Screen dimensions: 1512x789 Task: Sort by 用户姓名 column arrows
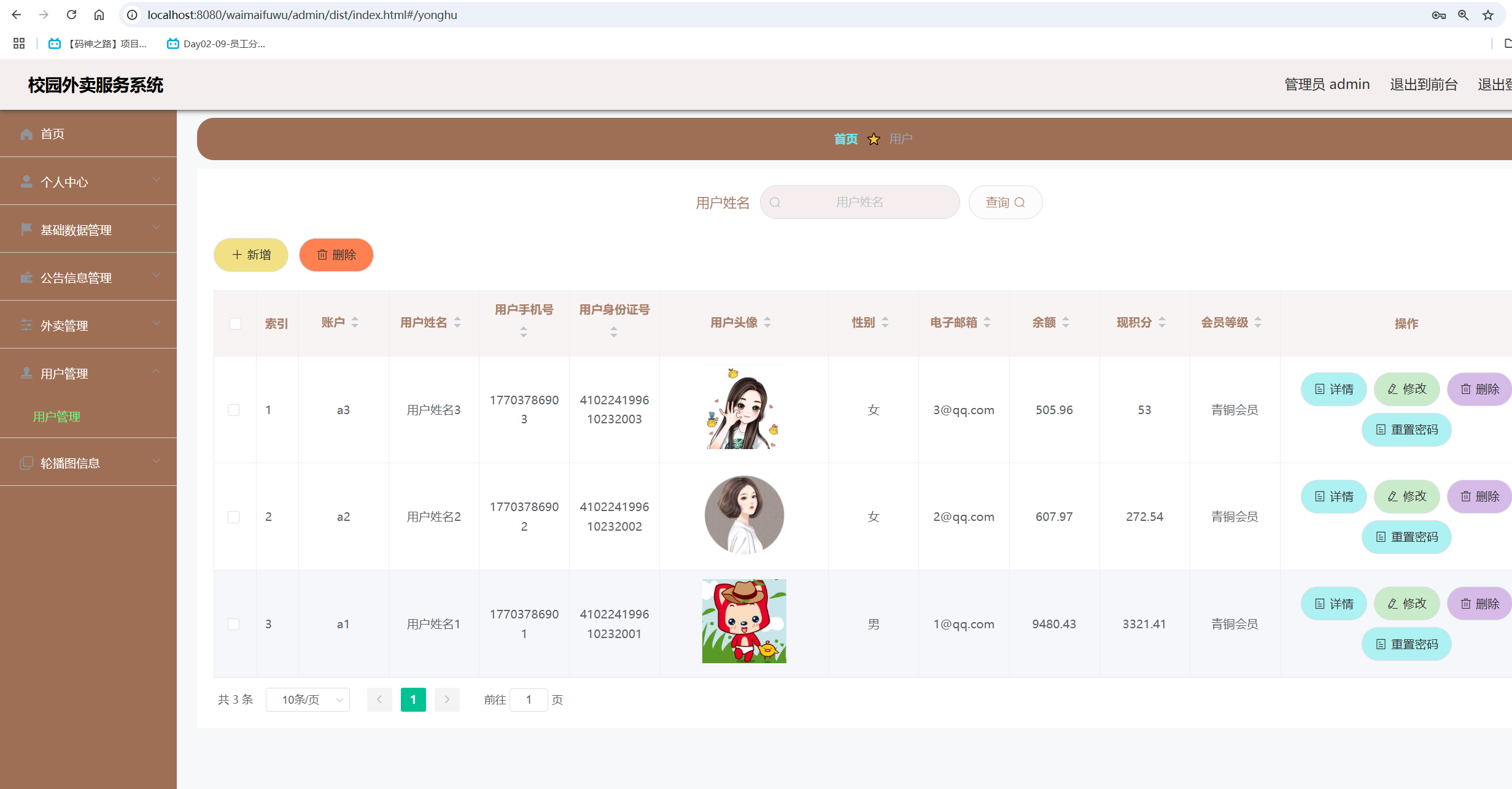457,323
